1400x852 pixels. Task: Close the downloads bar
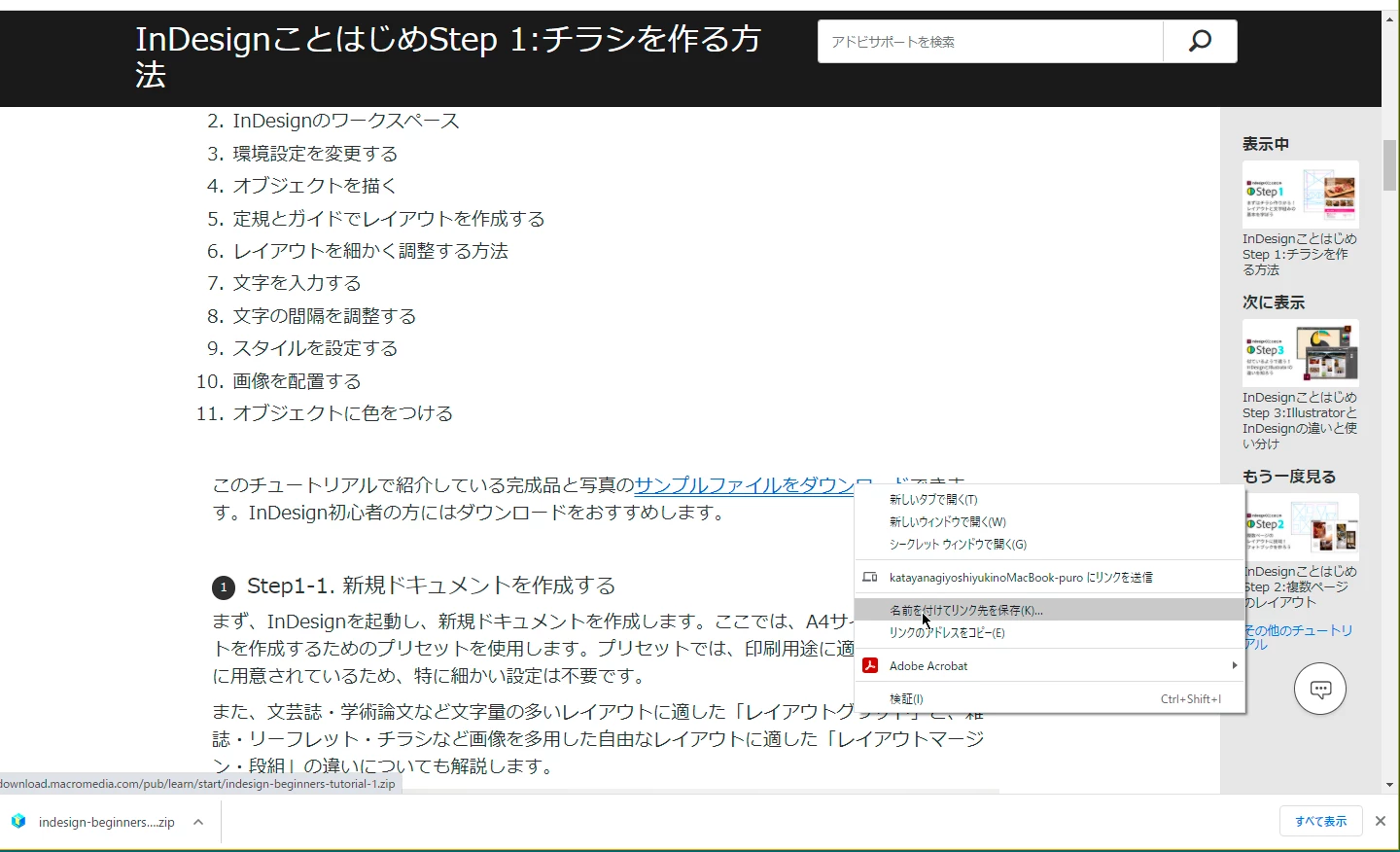click(1381, 822)
